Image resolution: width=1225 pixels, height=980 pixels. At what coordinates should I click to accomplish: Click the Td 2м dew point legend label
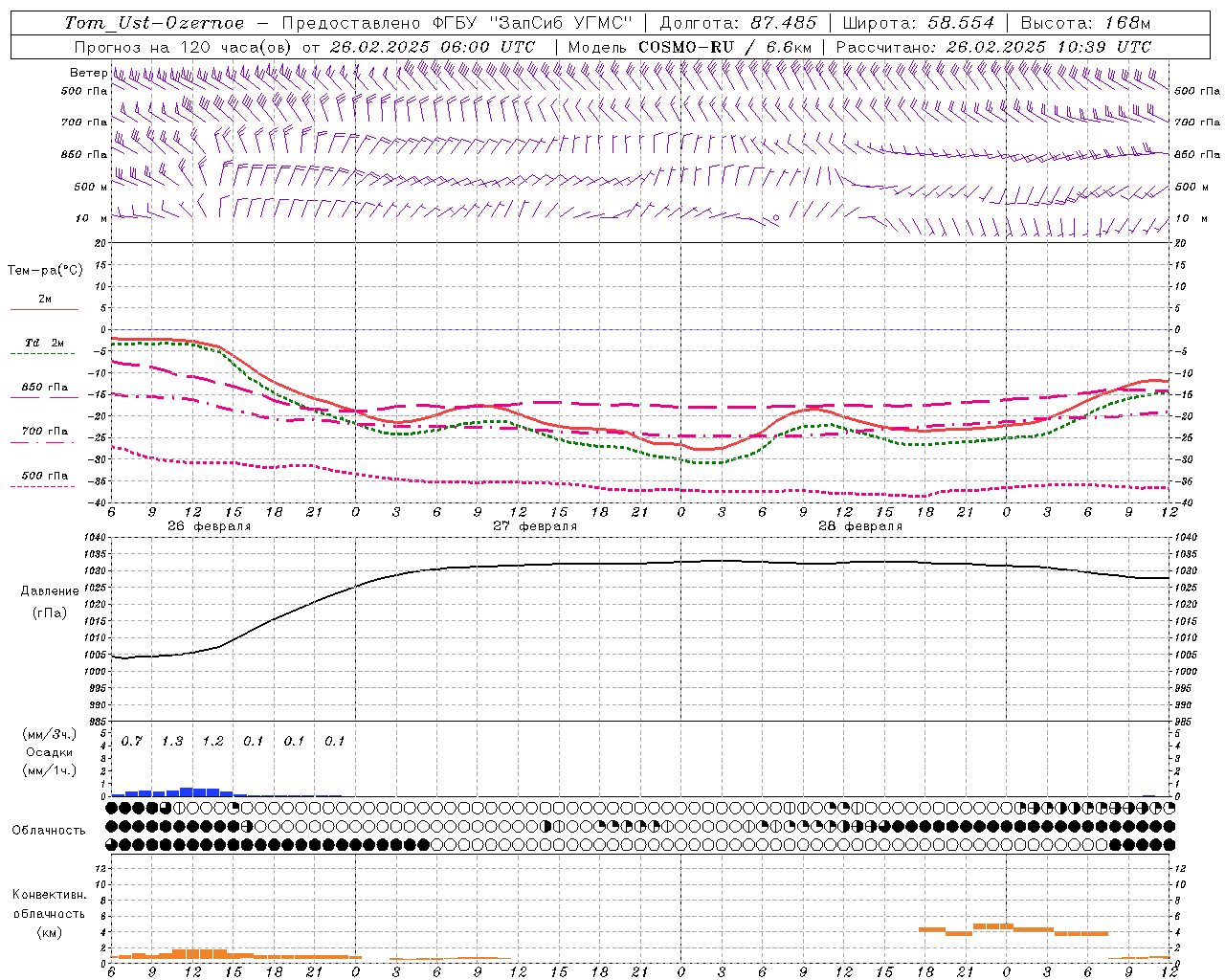point(45,343)
